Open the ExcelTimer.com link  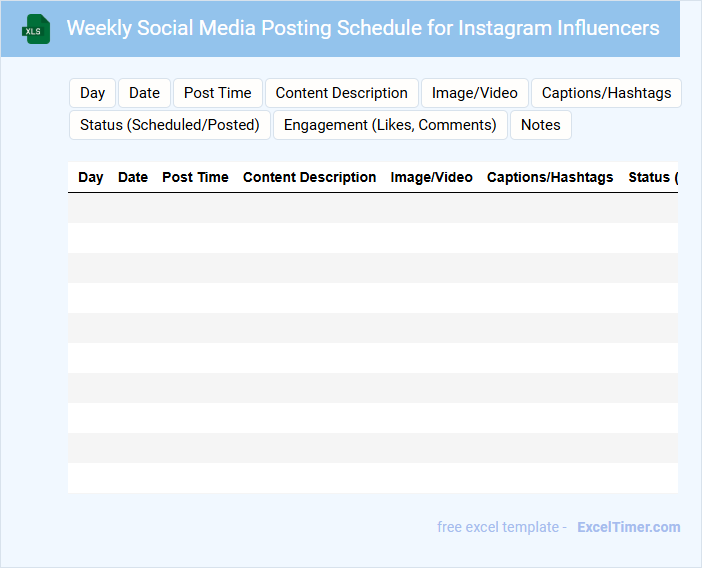coord(628,527)
